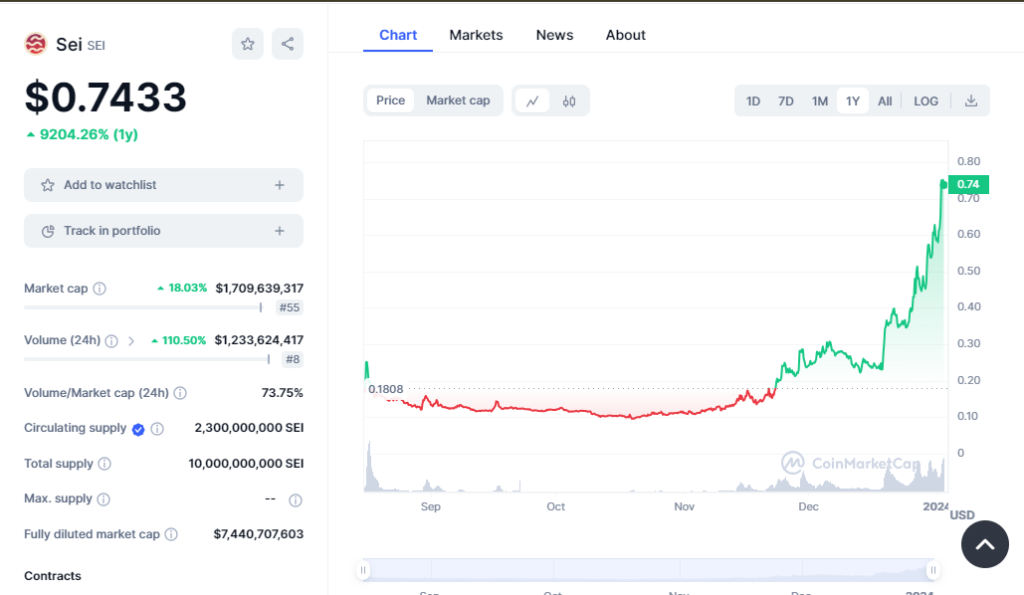Screen dimensions: 1024x595
Task: Select the 7D time range
Action: [786, 101]
